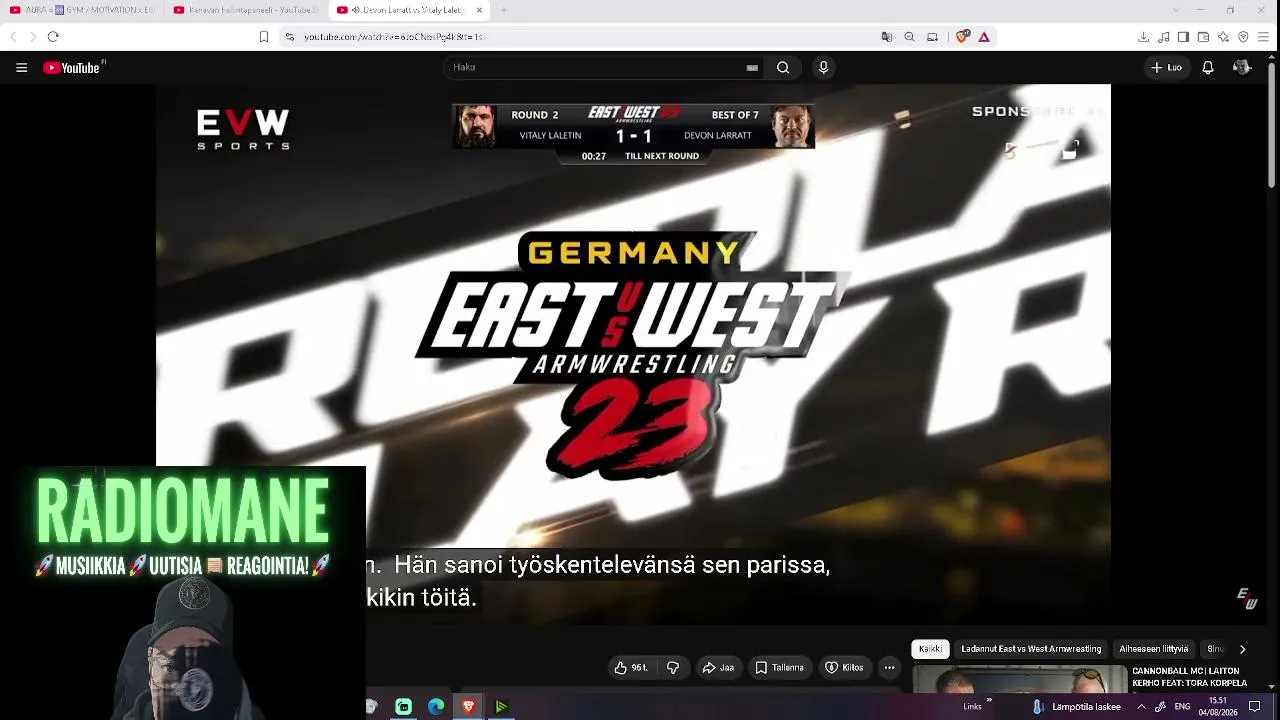Open the YouTube account avatar menu
This screenshot has width=1280, height=720.
click(1242, 68)
